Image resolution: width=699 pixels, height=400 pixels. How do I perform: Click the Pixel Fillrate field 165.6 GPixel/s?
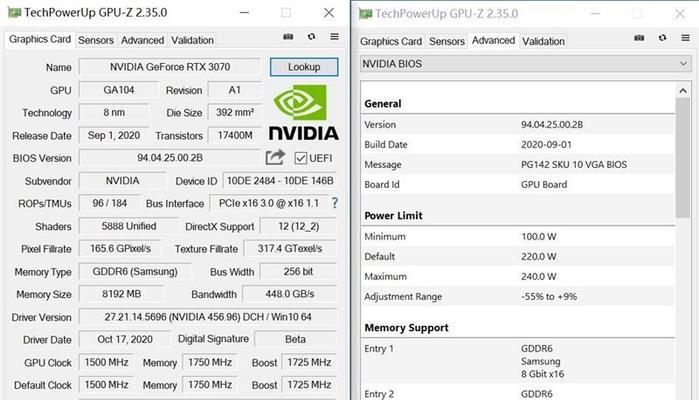point(120,248)
